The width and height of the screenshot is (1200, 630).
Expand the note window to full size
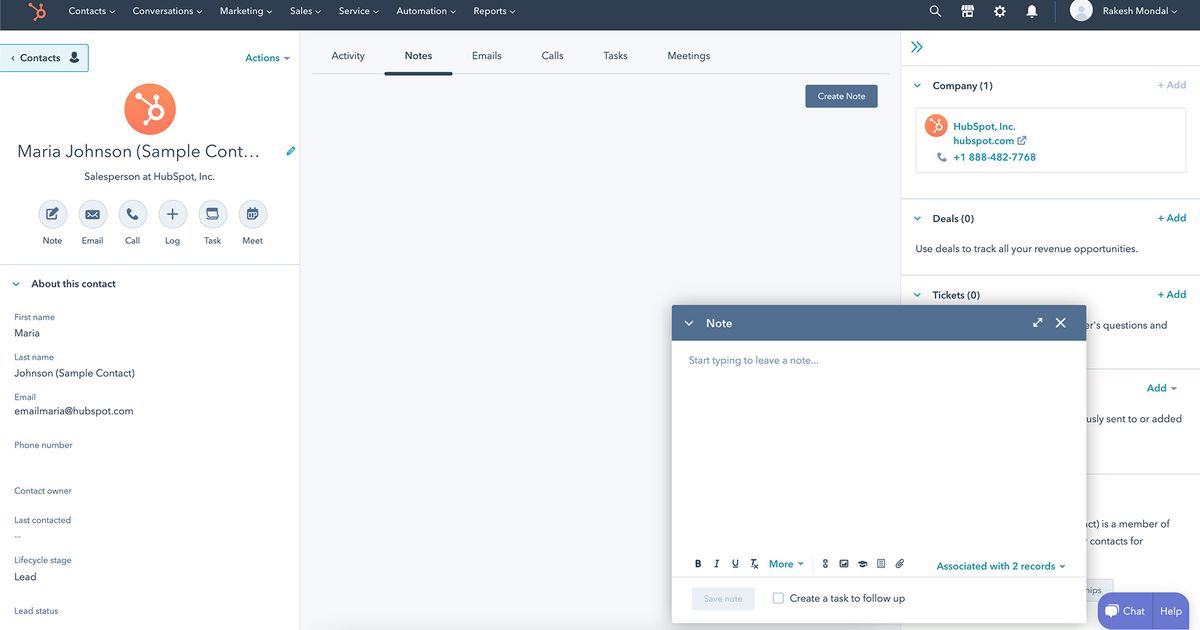pyautogui.click(x=1037, y=323)
